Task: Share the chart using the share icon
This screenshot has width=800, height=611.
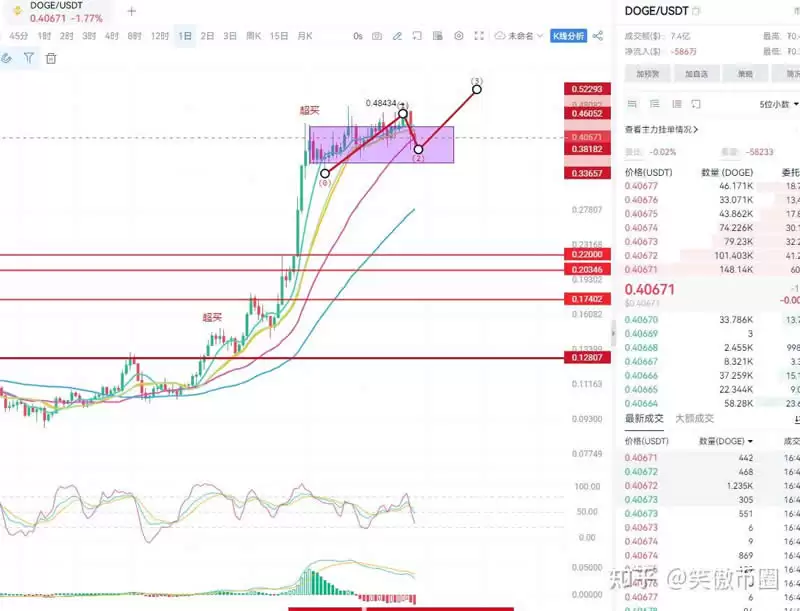Action: 598,35
